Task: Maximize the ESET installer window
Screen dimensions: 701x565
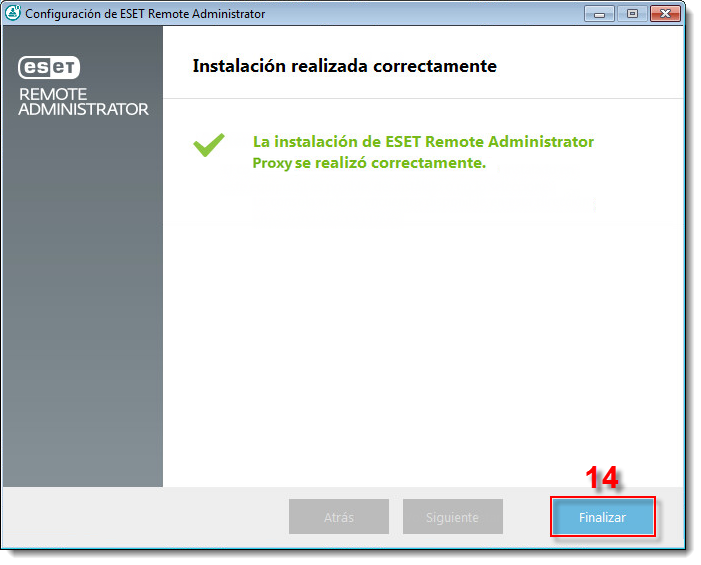Action: 631,14
